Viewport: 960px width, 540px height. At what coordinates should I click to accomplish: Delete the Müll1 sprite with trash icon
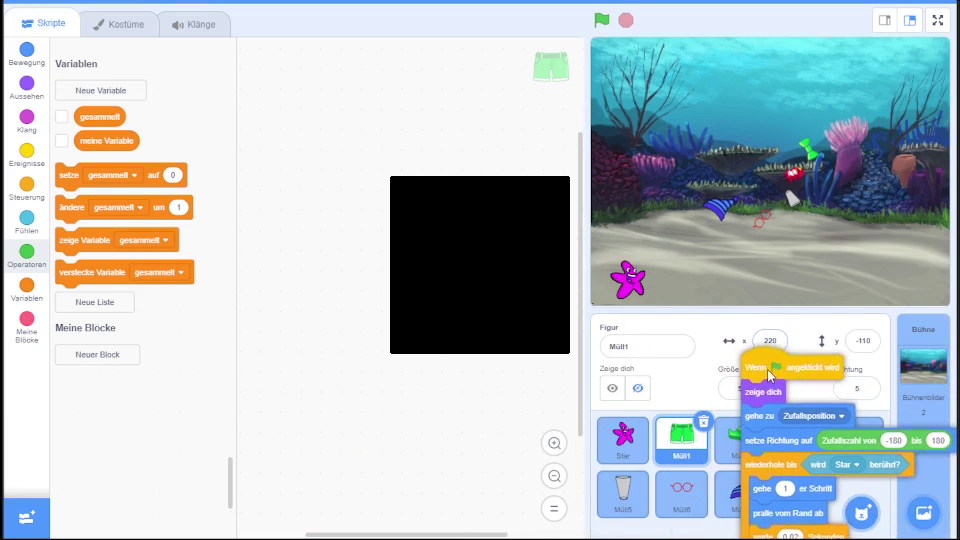(703, 422)
